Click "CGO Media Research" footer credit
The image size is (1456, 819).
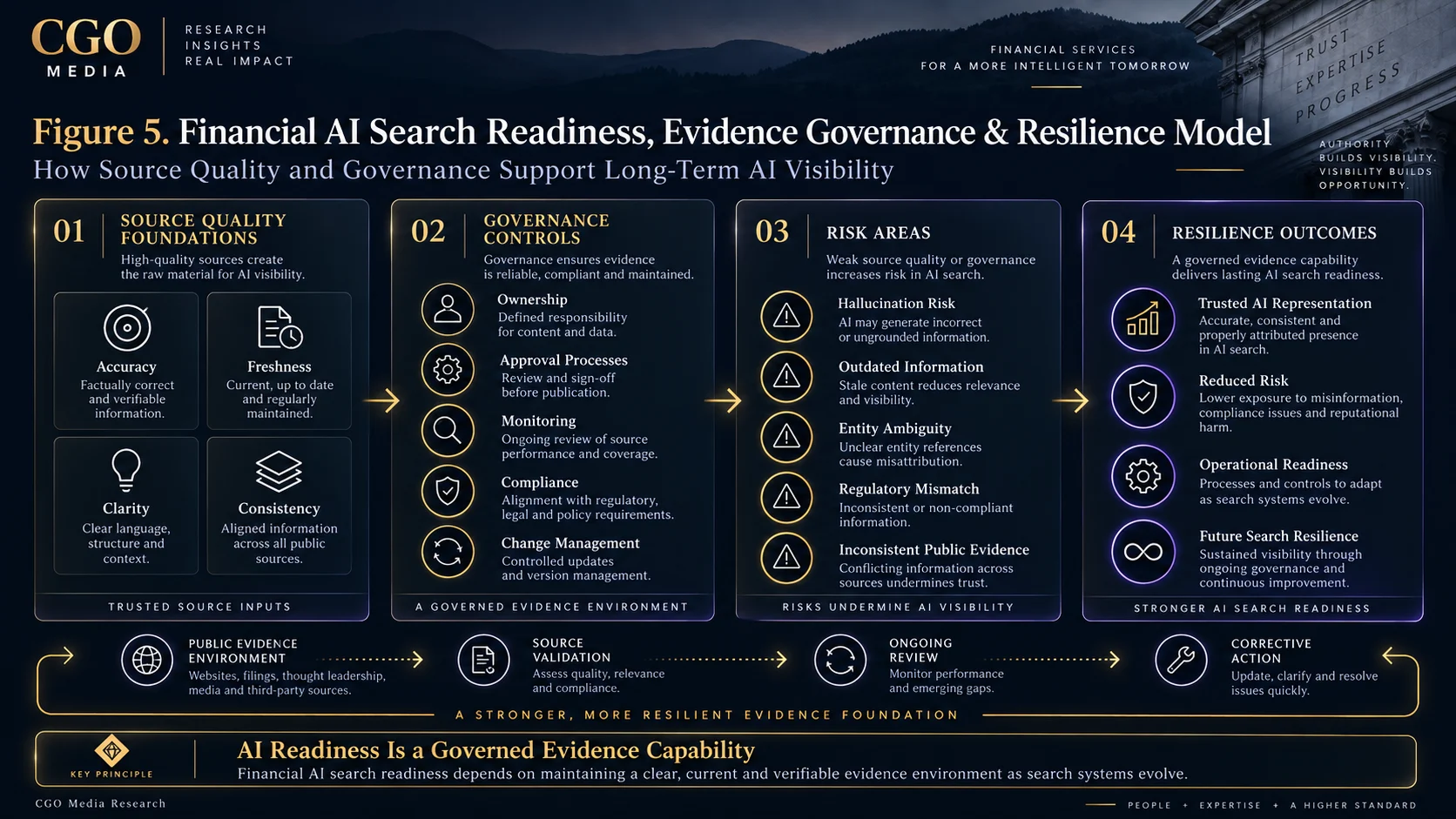(x=100, y=803)
